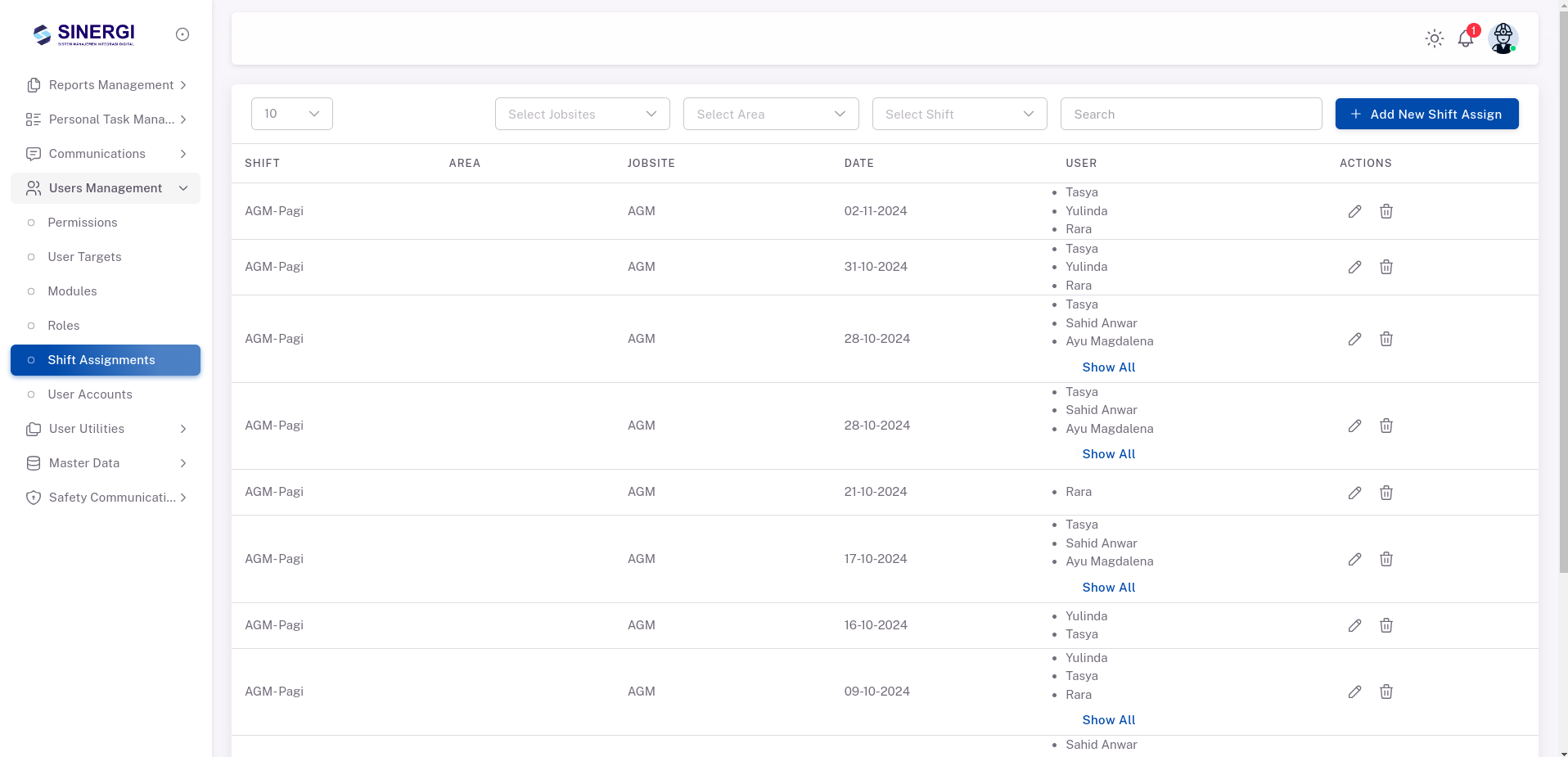
Task: Delete the 31-10-2024 shift assignment
Action: click(1386, 267)
